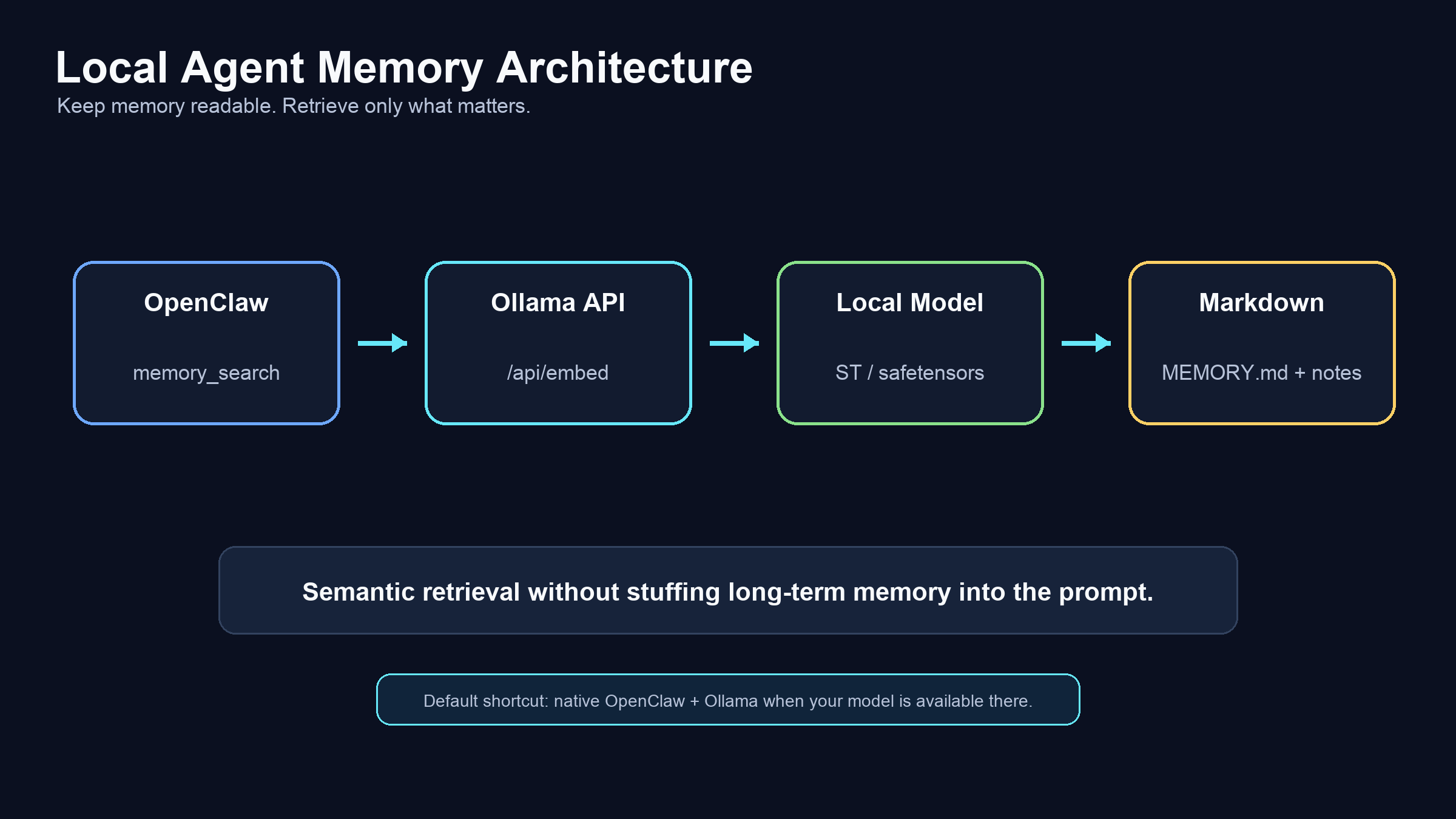Click the 'ST / safetensors' label

coord(910,373)
